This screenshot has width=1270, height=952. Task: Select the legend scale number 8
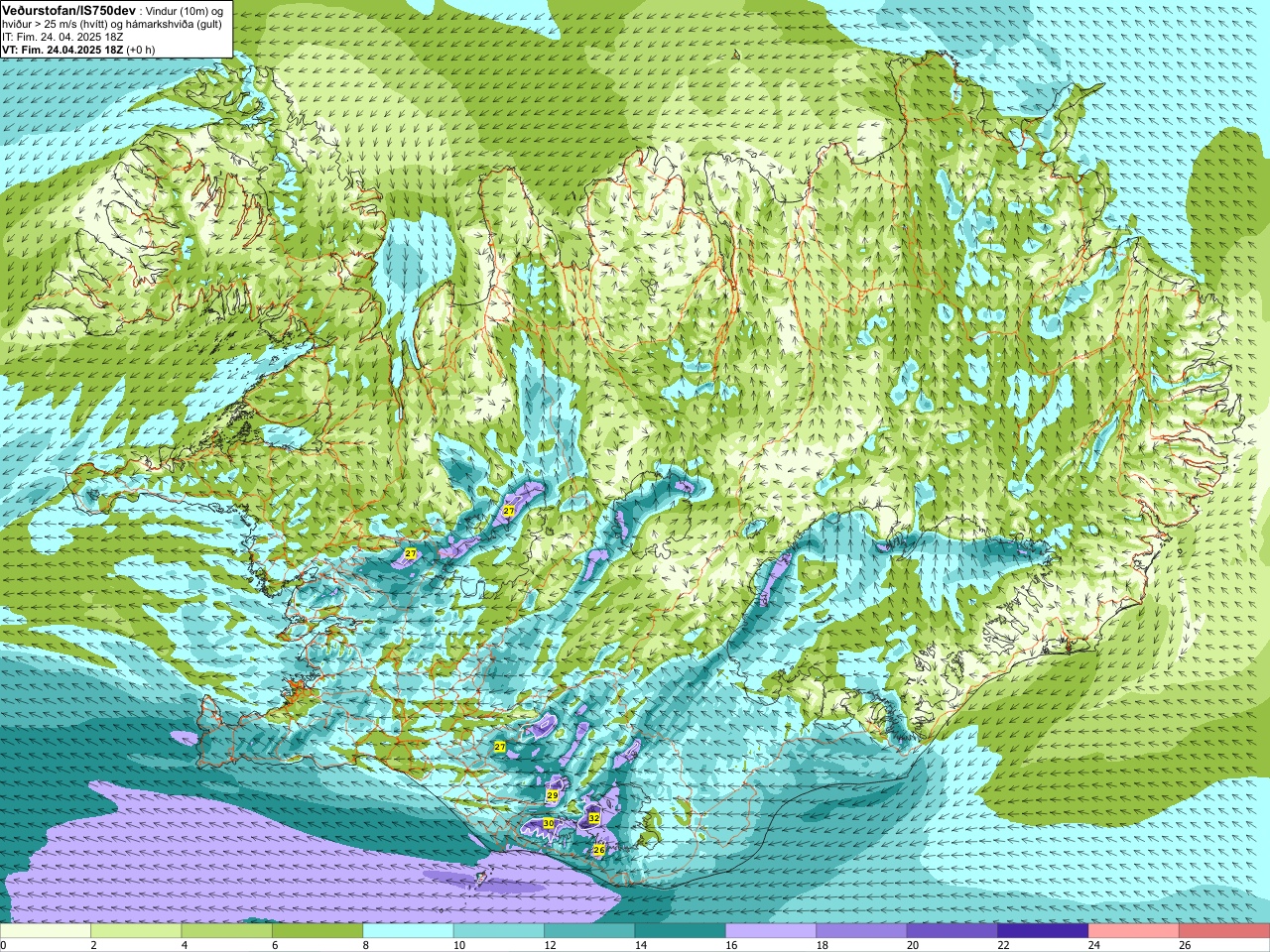point(366,945)
